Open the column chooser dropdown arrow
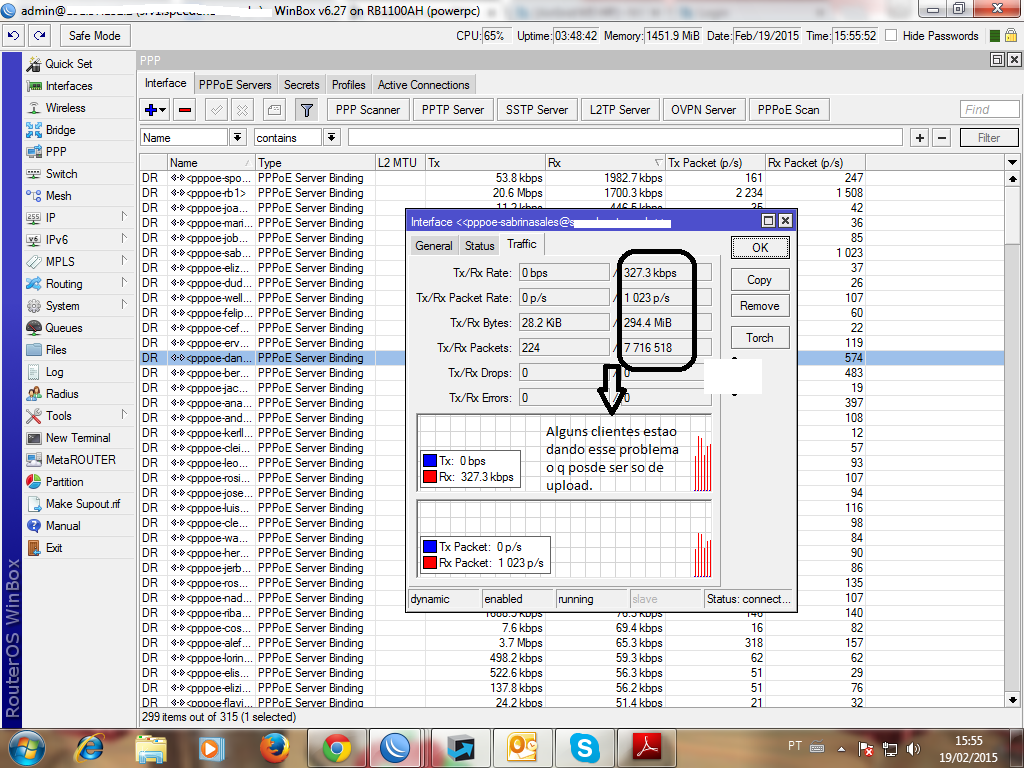The height and width of the screenshot is (768, 1024). [x=1012, y=162]
